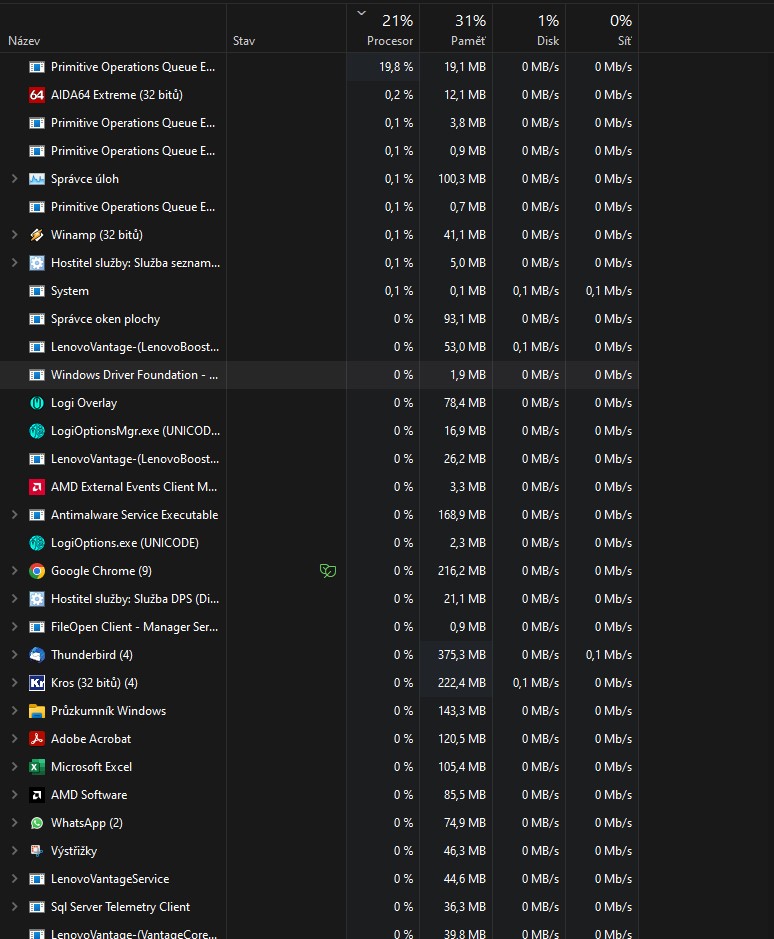Click the Microsoft Excel process icon

click(37, 767)
